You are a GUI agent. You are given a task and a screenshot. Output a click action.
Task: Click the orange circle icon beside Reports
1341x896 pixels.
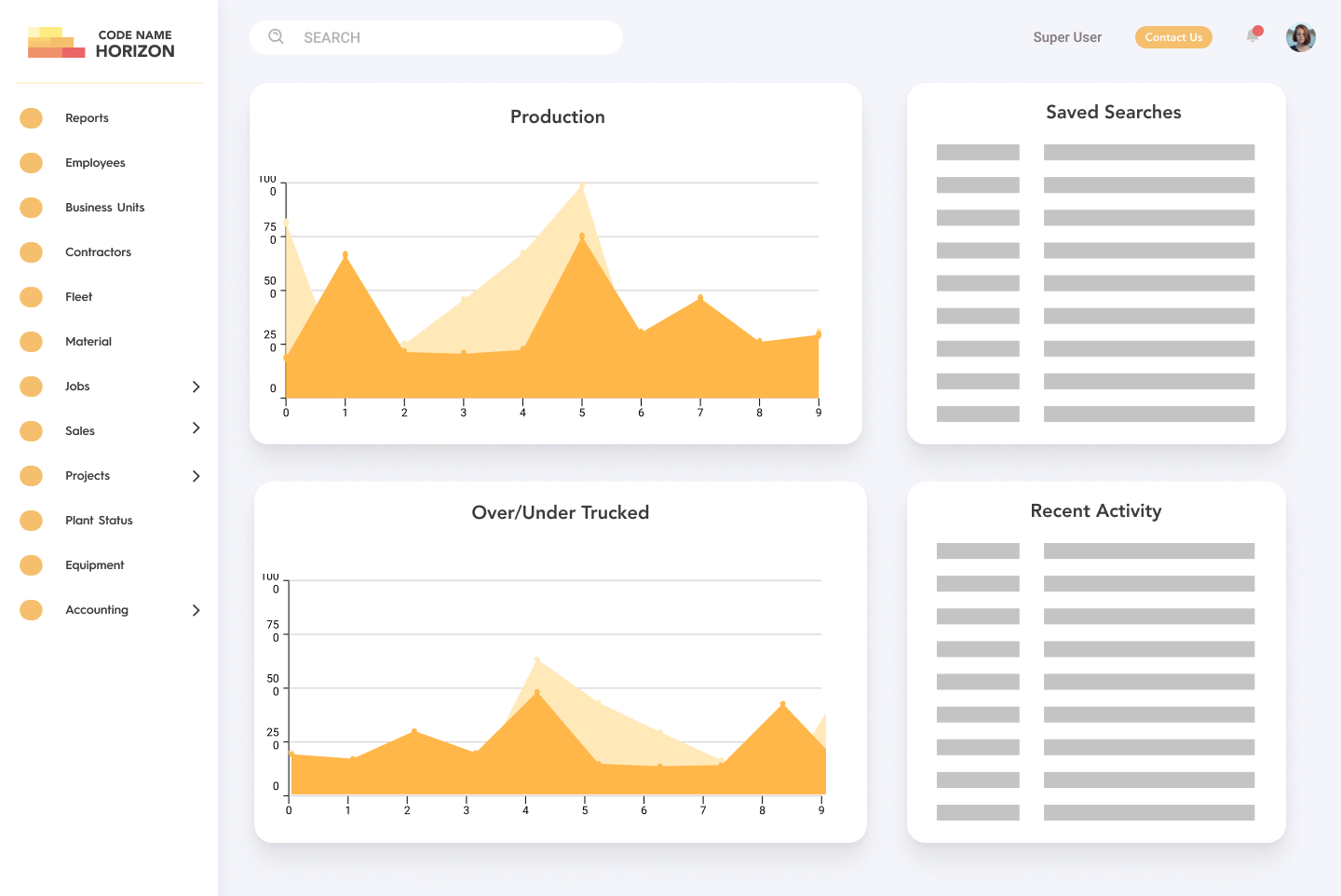pos(32,118)
